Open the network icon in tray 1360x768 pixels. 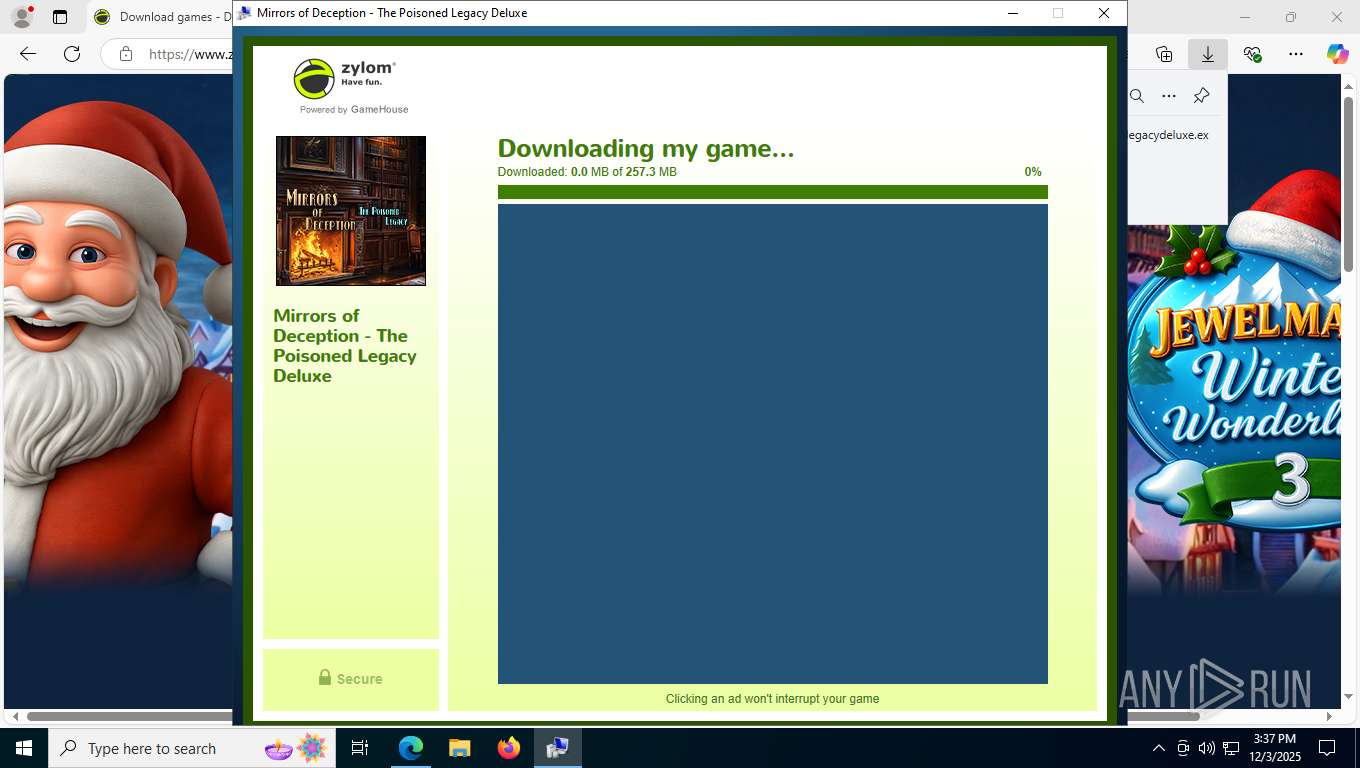[x=1232, y=748]
